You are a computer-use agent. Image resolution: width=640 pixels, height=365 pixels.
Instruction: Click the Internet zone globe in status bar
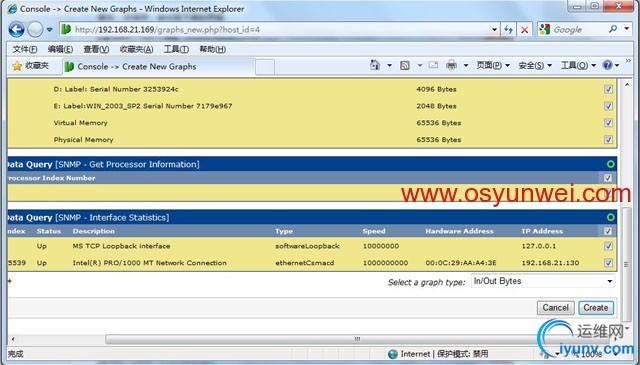(393, 354)
